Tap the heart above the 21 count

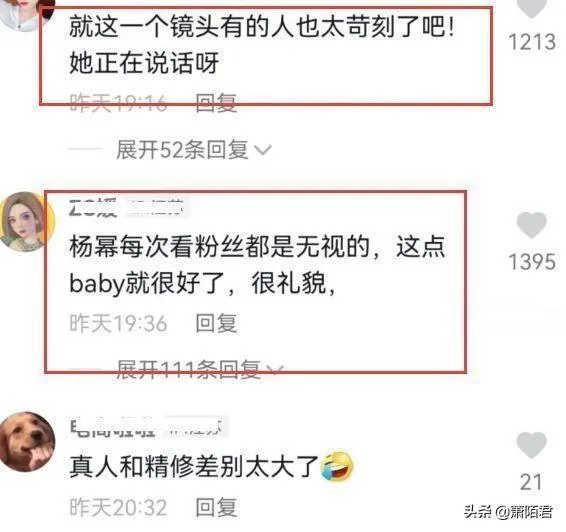(531, 445)
